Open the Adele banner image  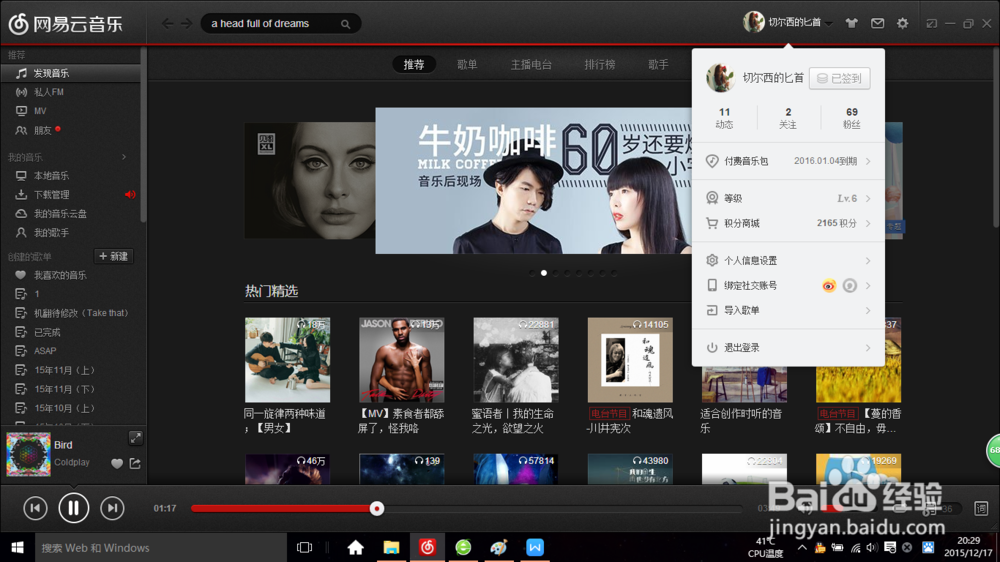coord(310,181)
